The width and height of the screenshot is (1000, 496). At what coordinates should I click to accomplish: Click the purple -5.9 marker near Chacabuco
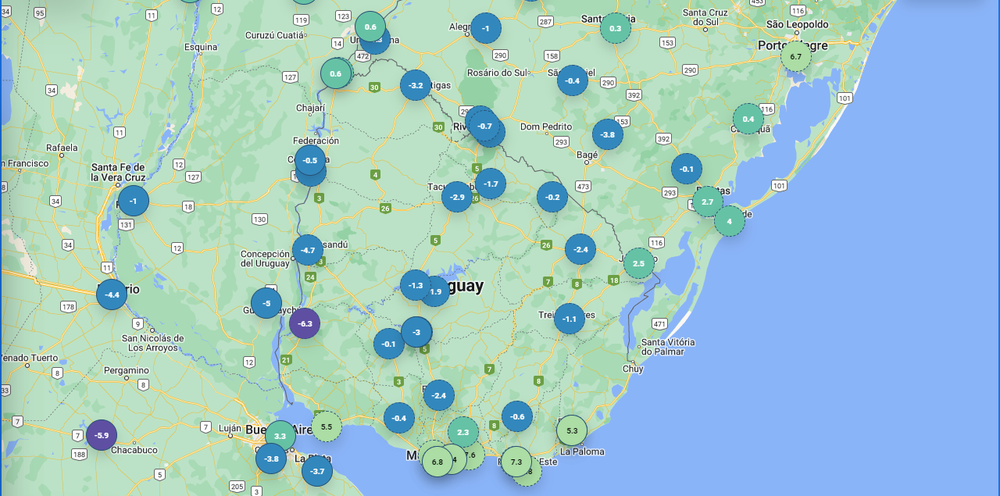tap(101, 435)
